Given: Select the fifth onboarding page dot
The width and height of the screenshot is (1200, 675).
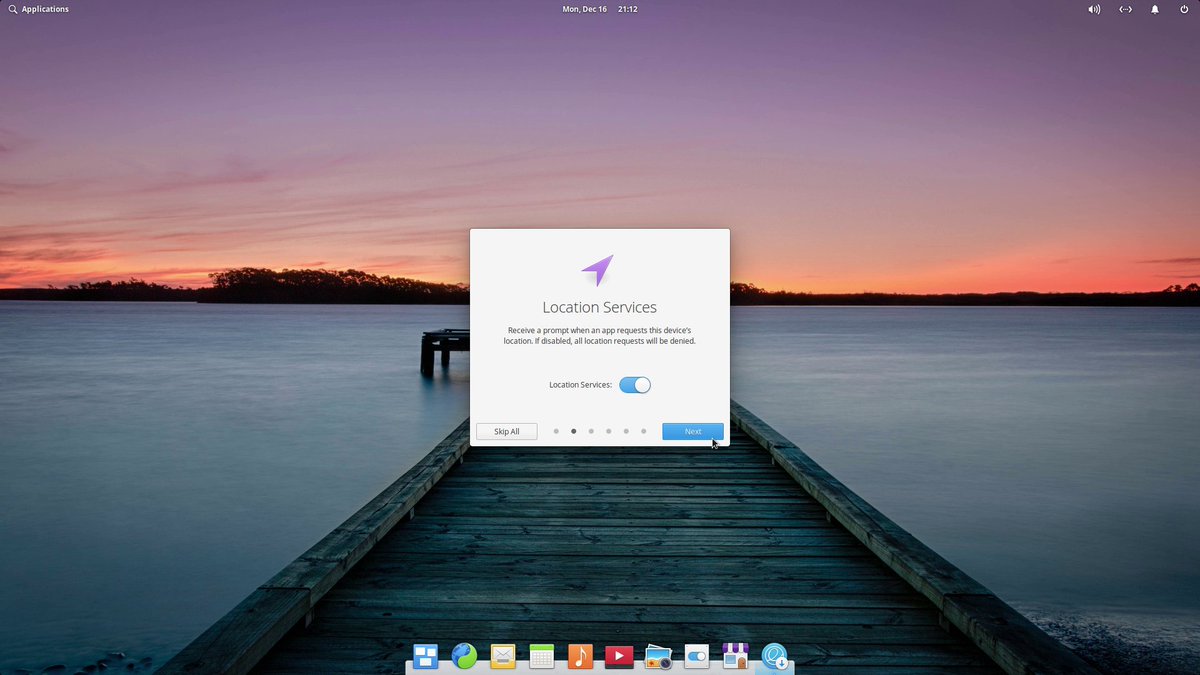Looking at the screenshot, I should pyautogui.click(x=626, y=432).
